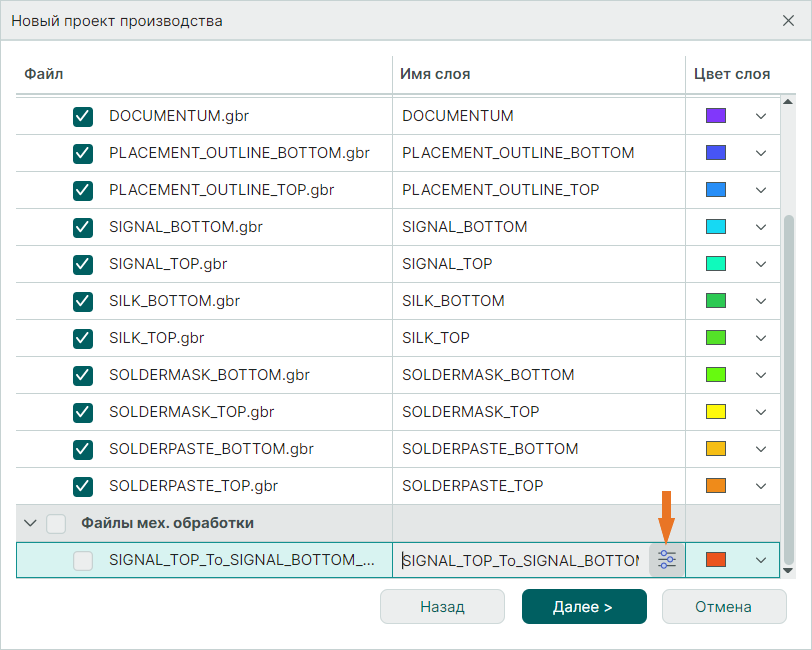Check the Файлы мех. обработки group checkbox
The image size is (812, 650).
tap(57, 523)
